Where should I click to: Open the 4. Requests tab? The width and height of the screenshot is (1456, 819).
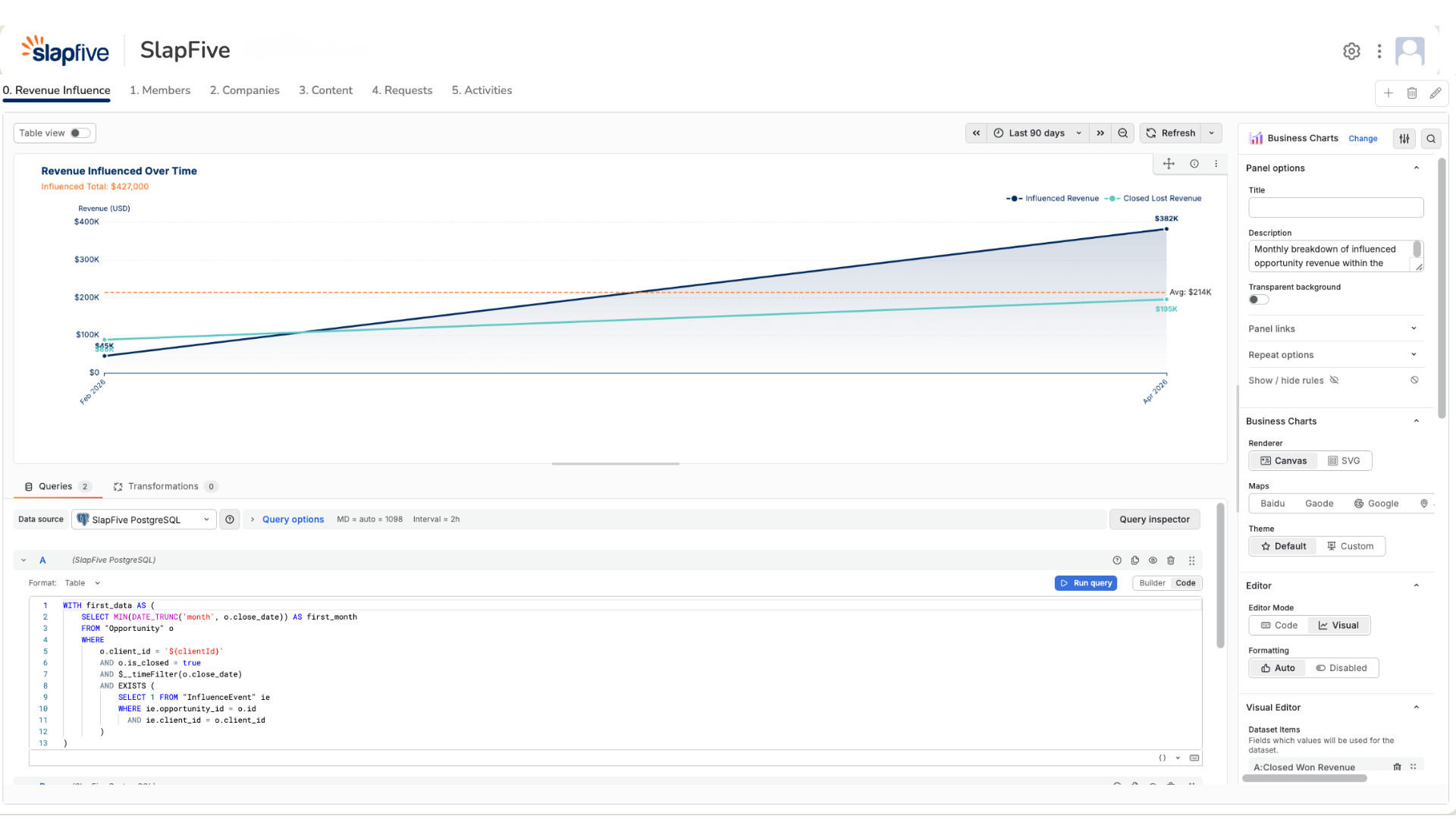402,90
